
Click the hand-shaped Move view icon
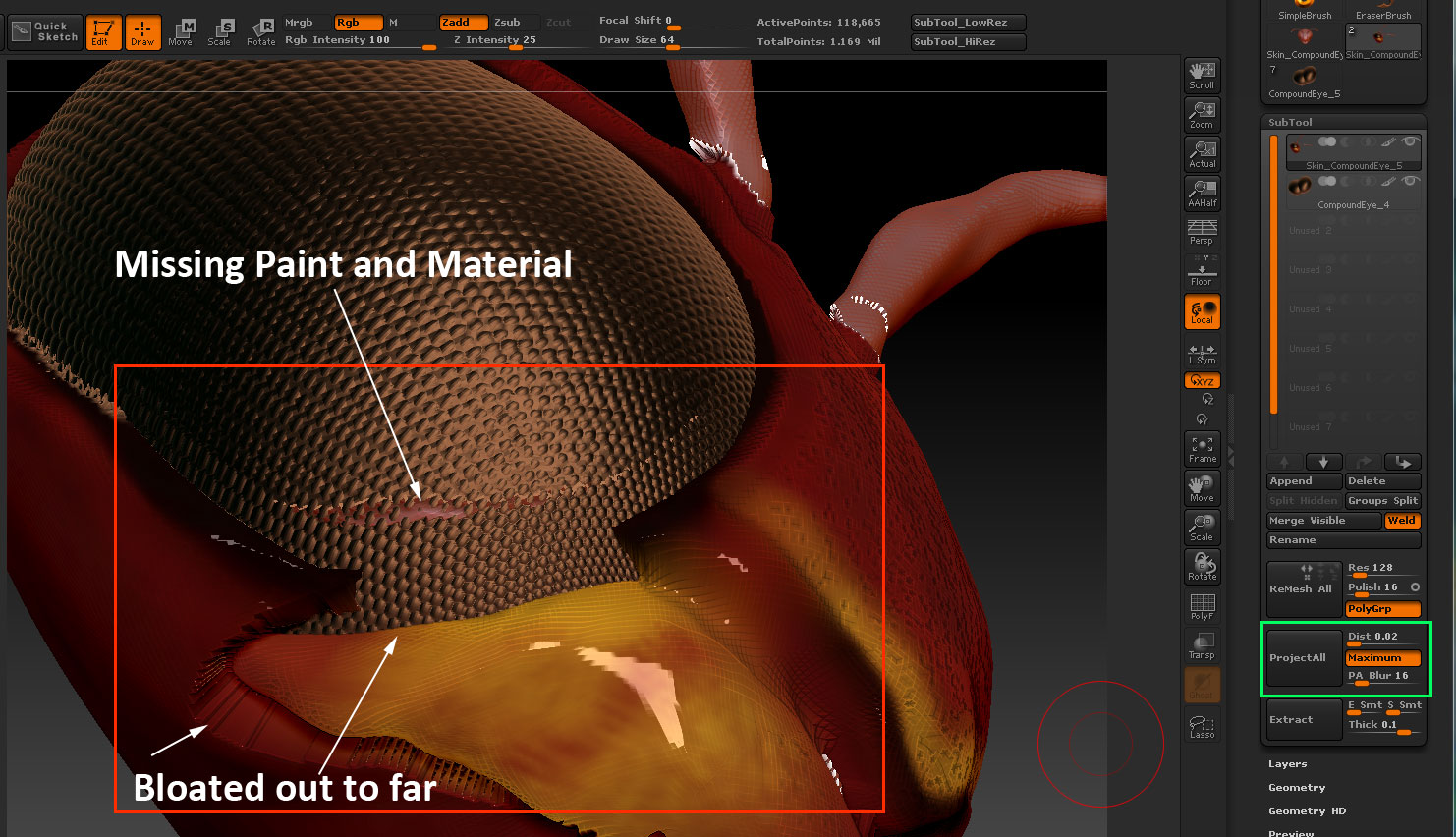point(1203,488)
